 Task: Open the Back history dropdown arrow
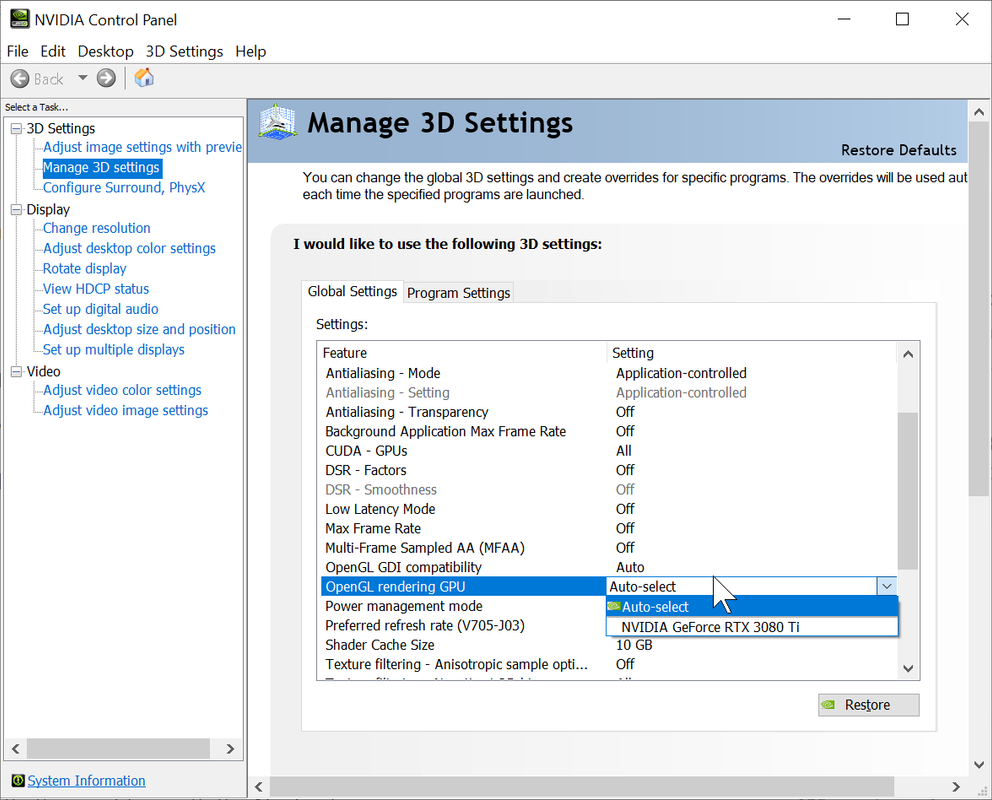click(x=82, y=78)
